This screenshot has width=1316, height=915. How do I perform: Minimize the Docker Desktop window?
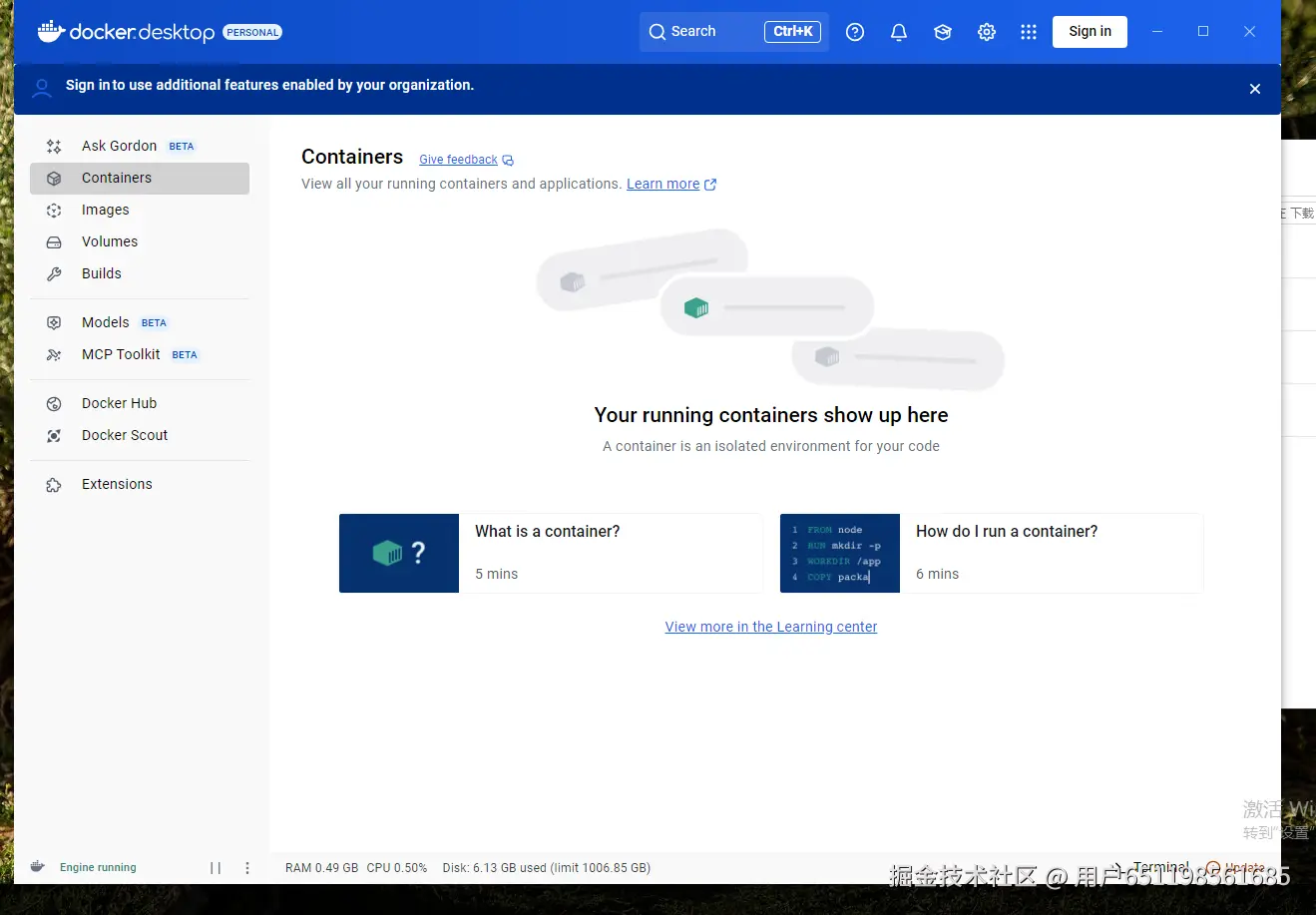(1157, 32)
